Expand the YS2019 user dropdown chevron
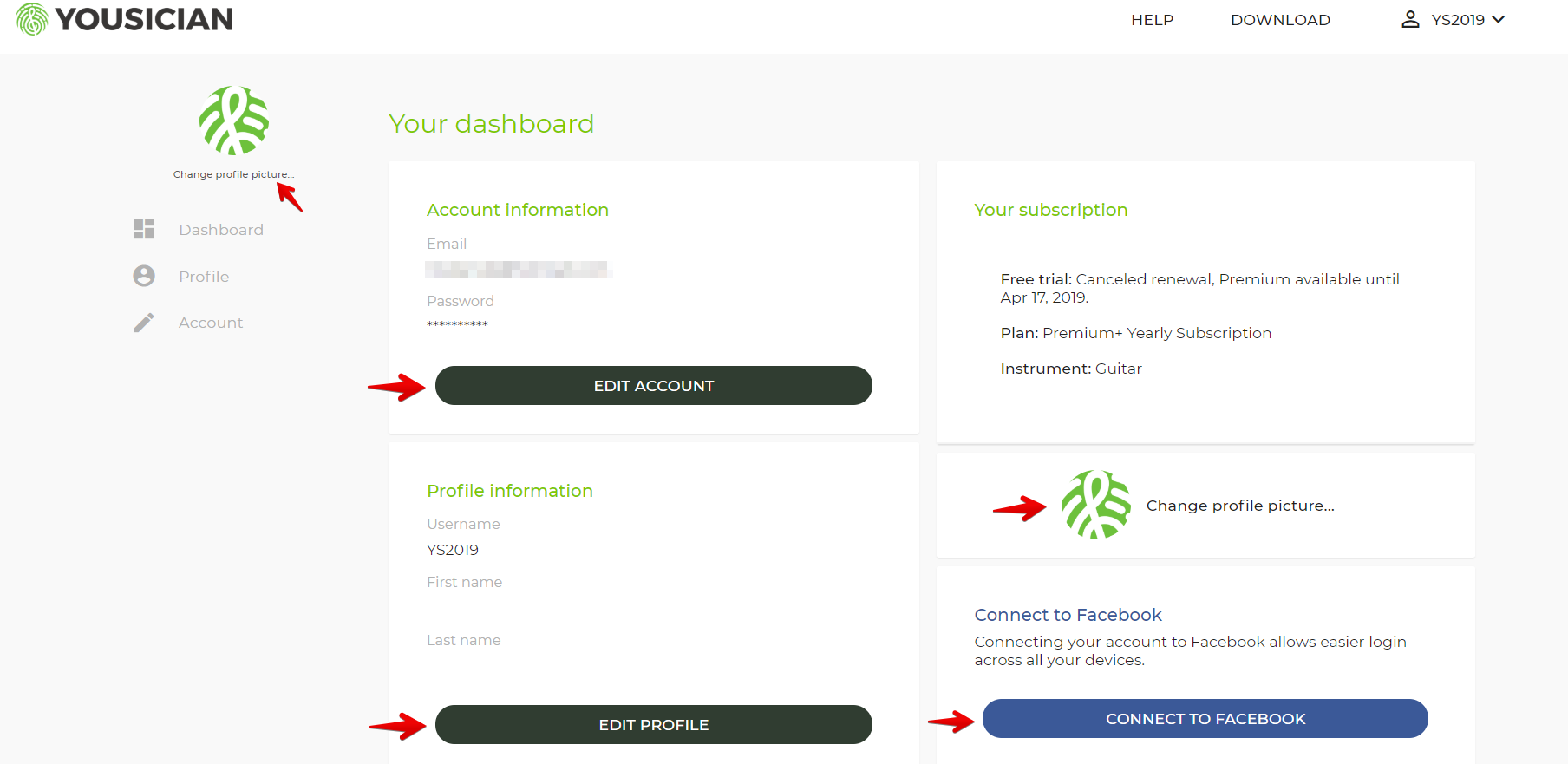Screen dimensions: 1568x764 (x=1498, y=20)
